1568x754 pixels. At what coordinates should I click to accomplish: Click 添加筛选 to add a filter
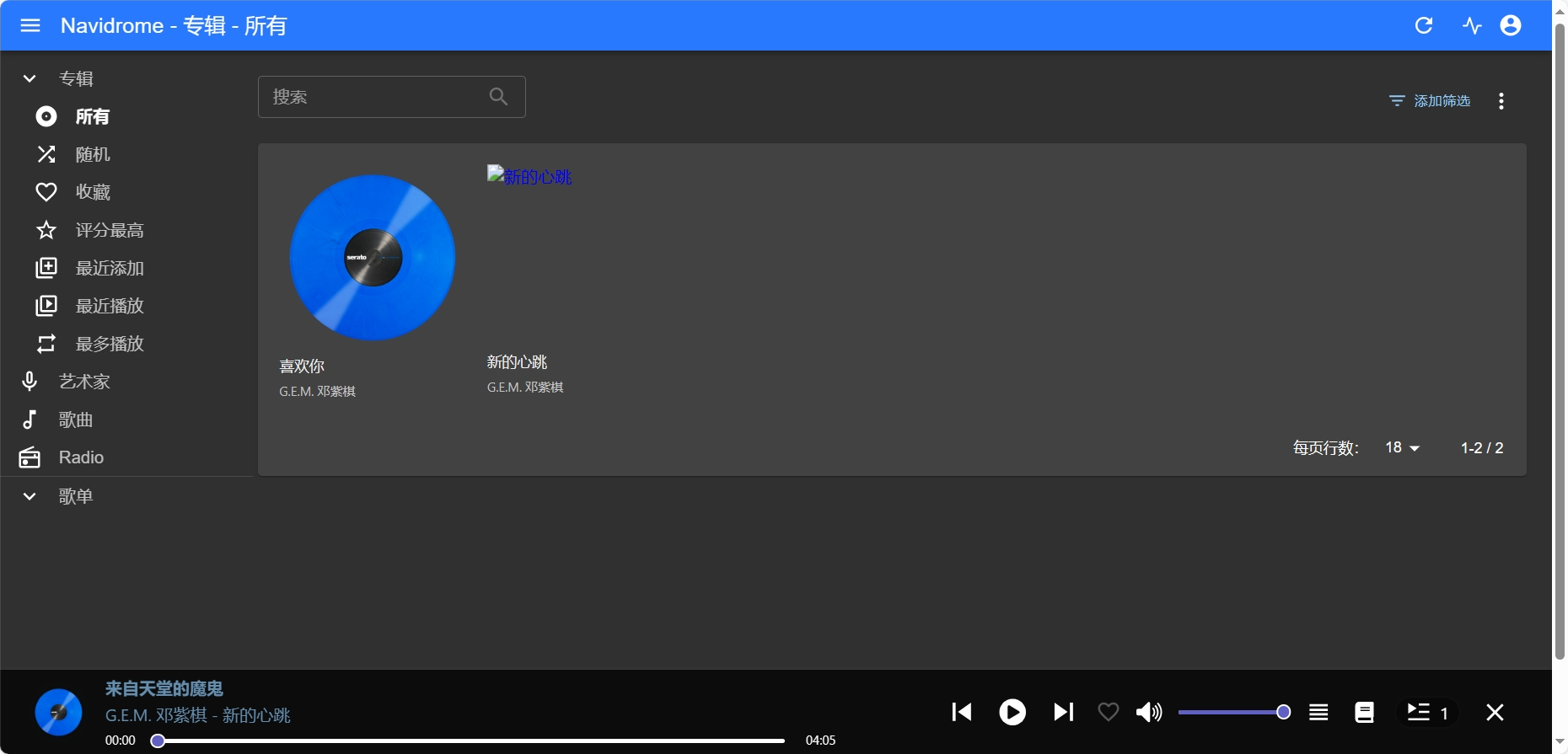pos(1430,101)
